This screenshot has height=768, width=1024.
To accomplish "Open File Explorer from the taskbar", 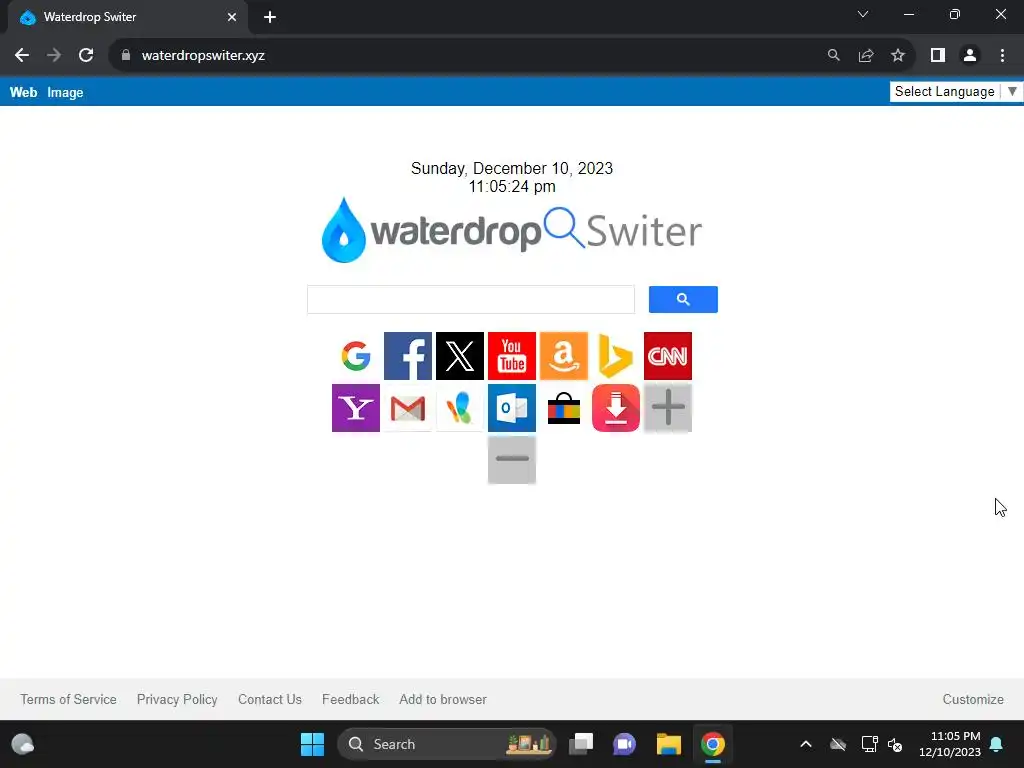I will pos(669,744).
